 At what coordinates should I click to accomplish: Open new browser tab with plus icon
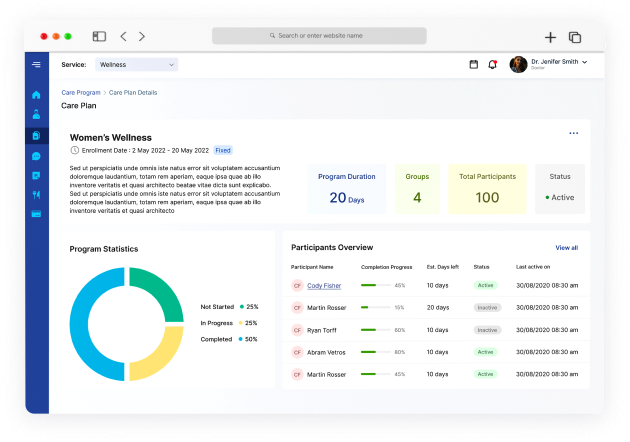[x=550, y=37]
